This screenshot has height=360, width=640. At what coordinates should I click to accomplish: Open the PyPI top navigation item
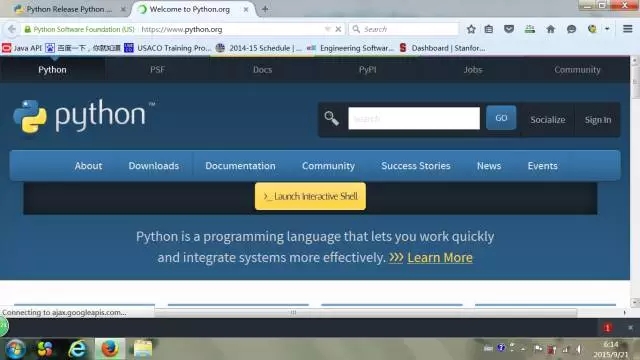(x=367, y=70)
